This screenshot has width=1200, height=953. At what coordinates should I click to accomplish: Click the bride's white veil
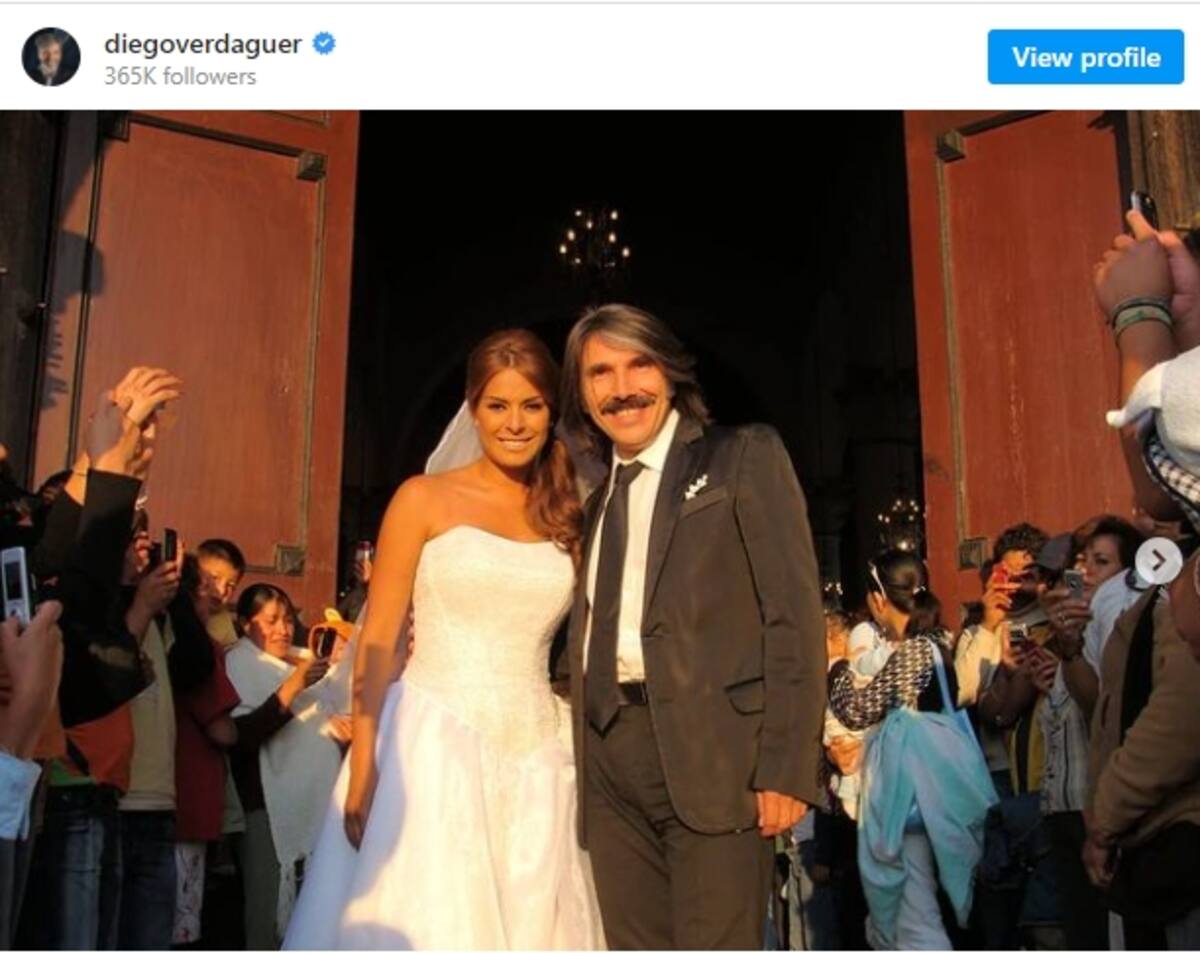pyautogui.click(x=453, y=442)
